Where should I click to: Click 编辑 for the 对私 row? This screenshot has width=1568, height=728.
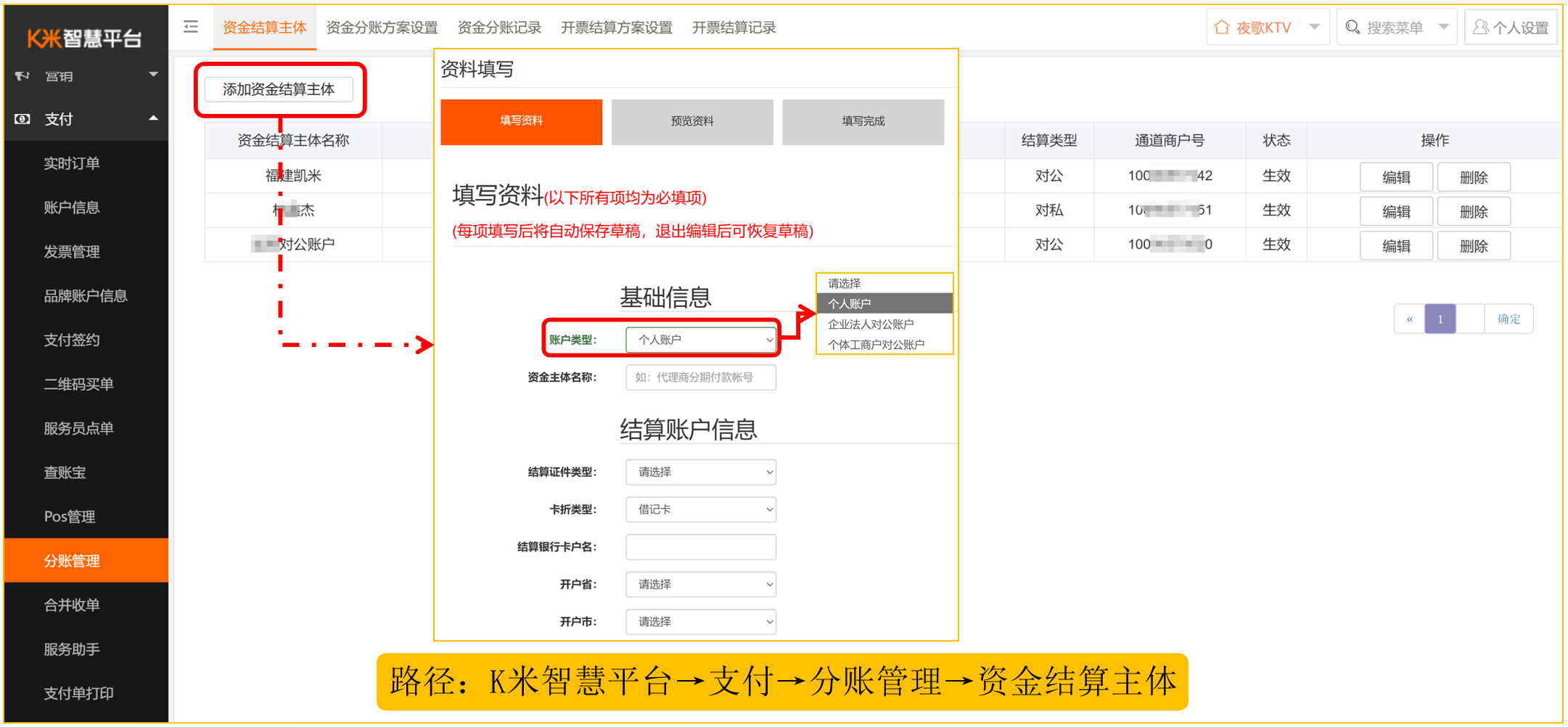[1396, 211]
